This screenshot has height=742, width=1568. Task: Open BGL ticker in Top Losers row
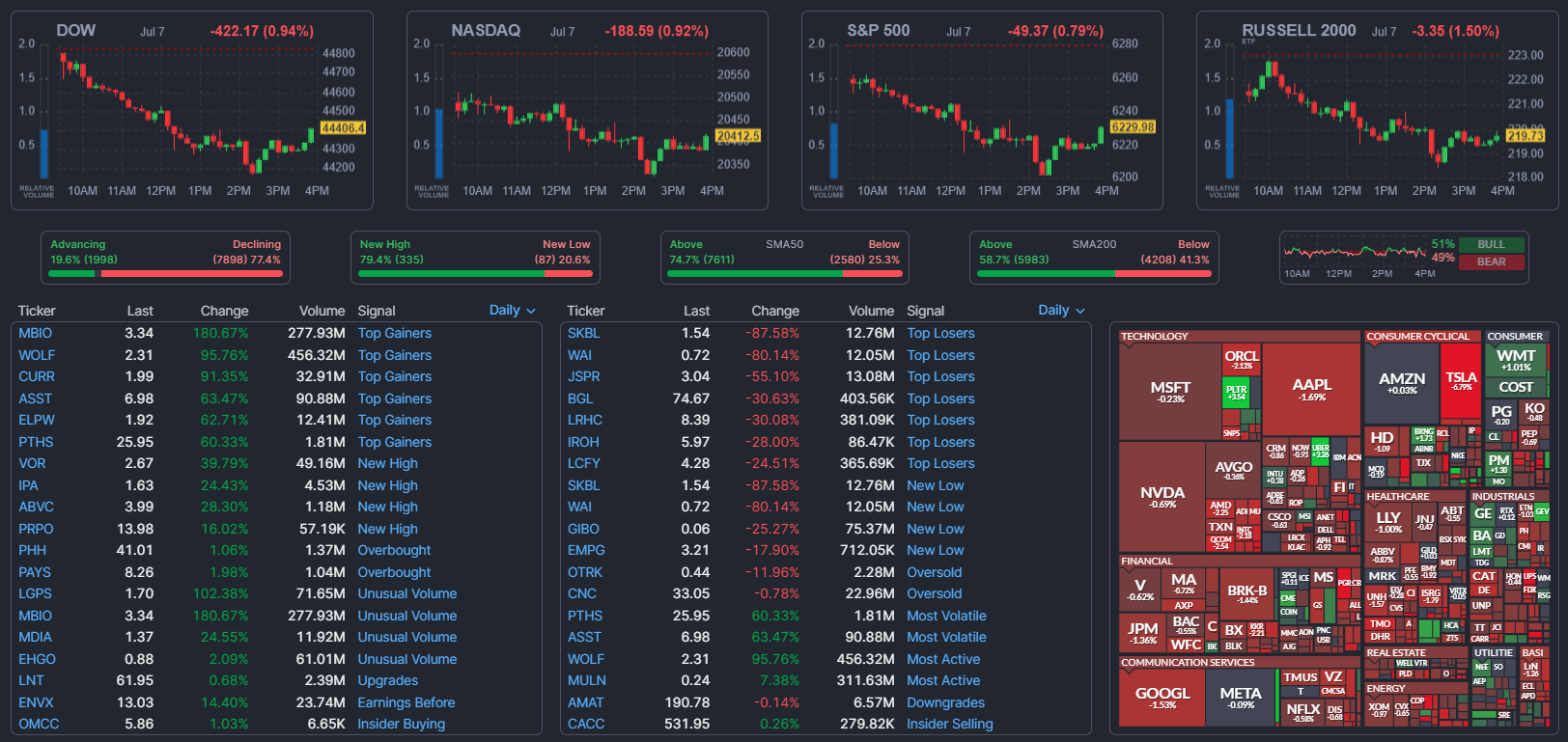[x=580, y=398]
